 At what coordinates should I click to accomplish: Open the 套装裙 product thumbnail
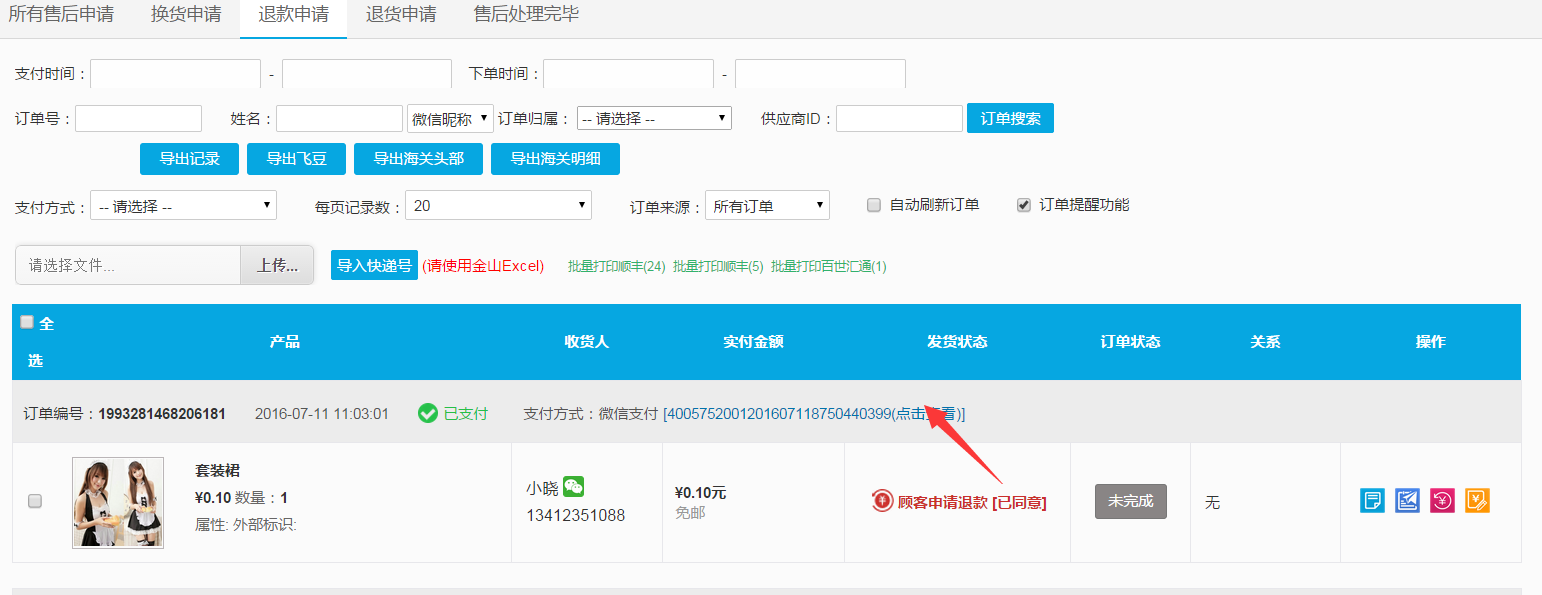click(118, 502)
